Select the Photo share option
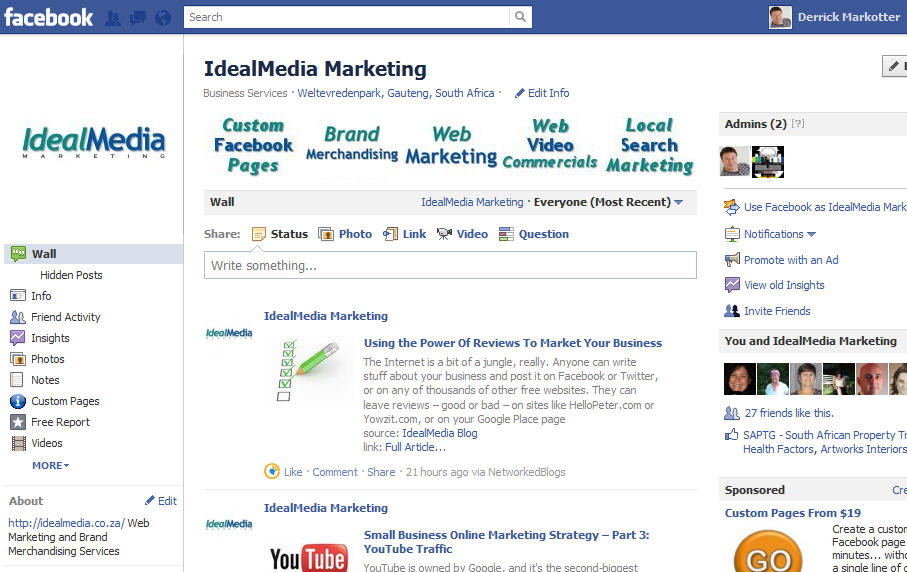The width and height of the screenshot is (907, 572). tap(345, 234)
